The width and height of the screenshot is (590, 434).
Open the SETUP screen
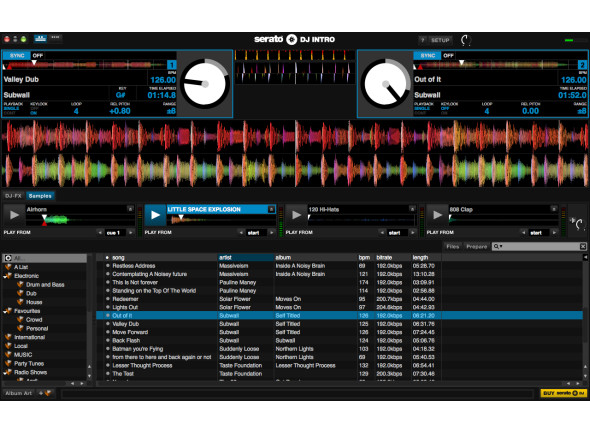click(440, 40)
